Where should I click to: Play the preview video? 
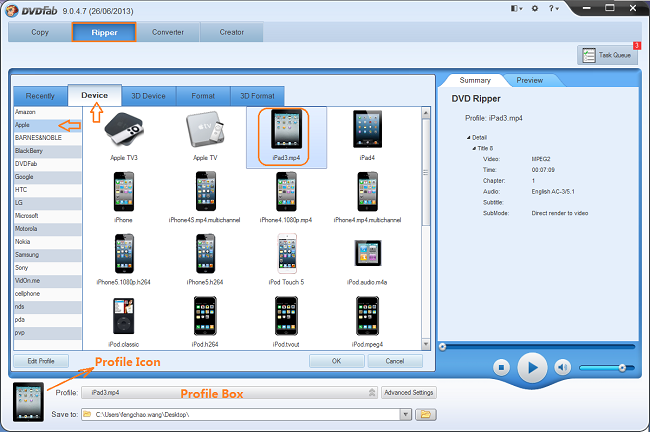click(x=532, y=367)
